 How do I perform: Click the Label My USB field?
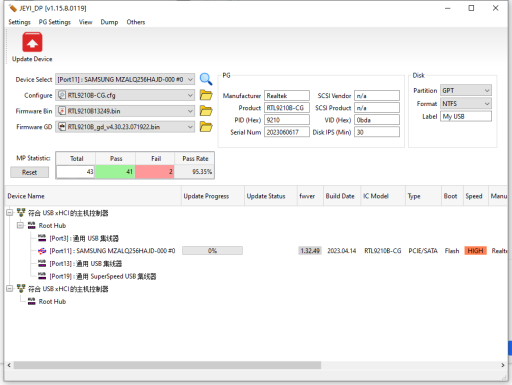point(466,116)
